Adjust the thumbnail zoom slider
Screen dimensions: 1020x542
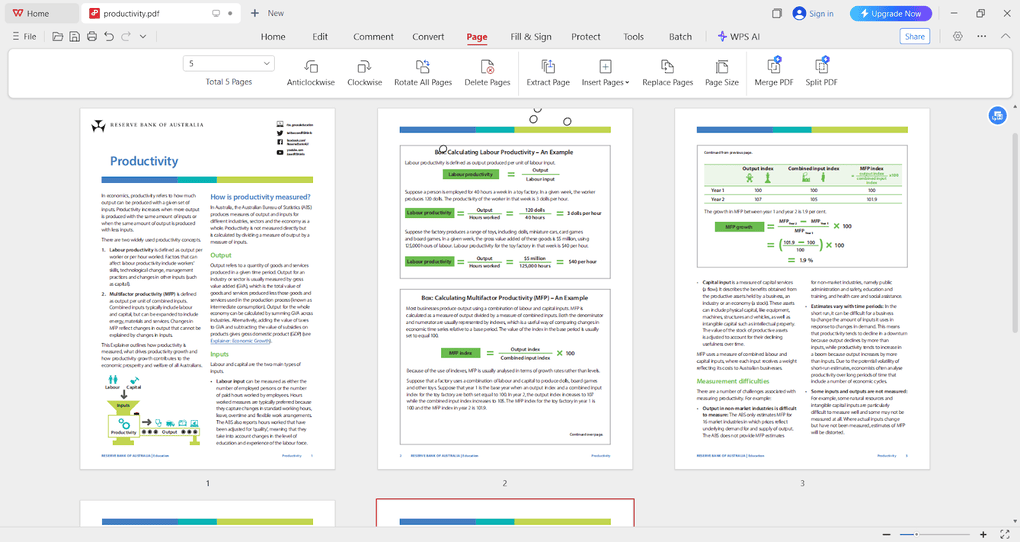coord(917,535)
